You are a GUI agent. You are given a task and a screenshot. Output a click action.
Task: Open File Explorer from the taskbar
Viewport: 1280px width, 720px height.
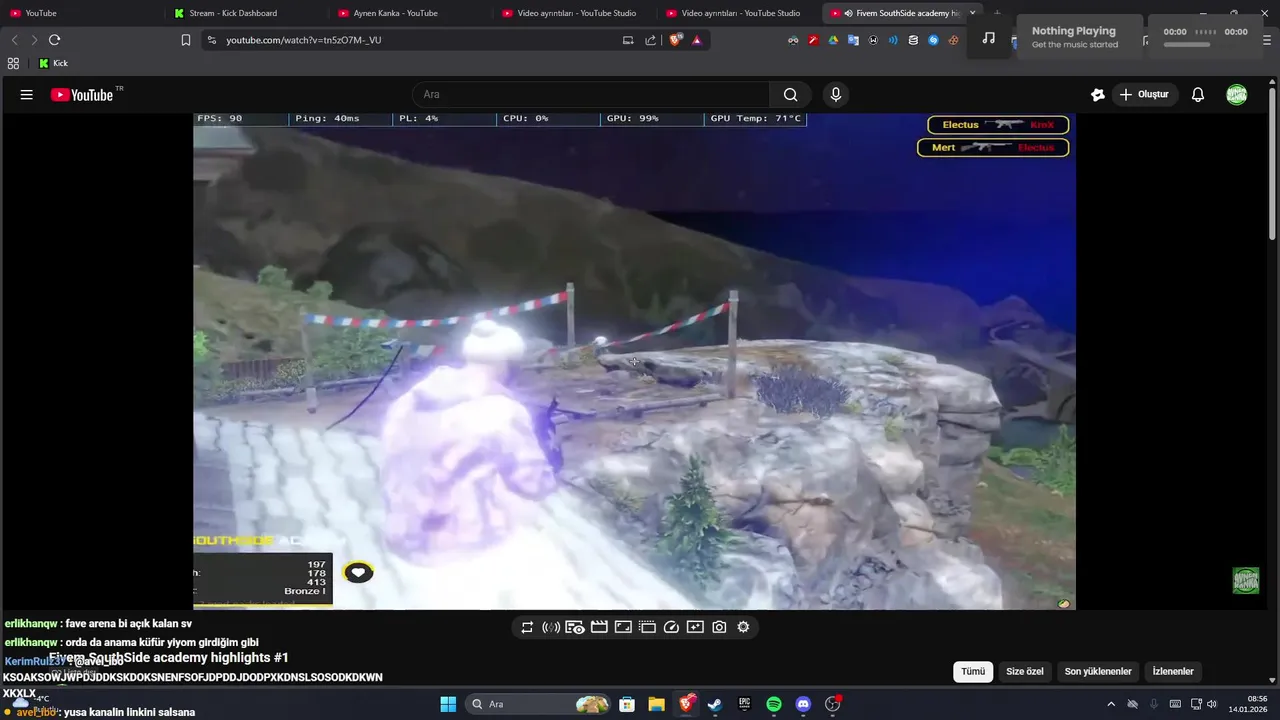(x=656, y=704)
